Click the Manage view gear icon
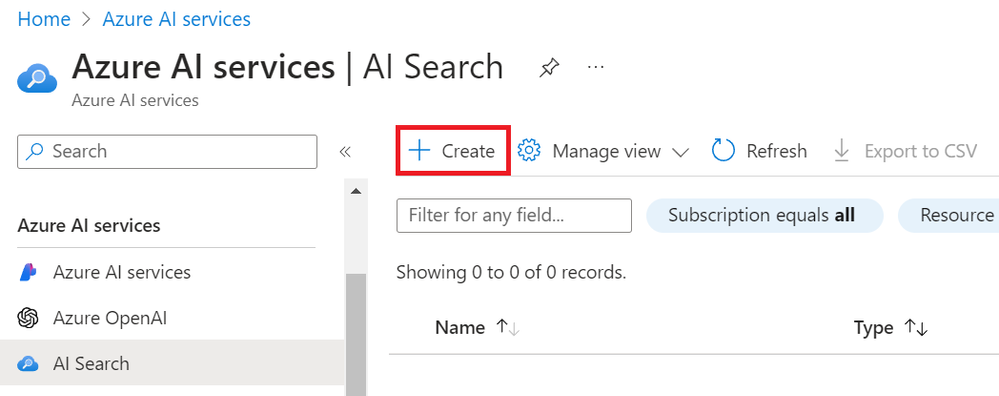 pyautogui.click(x=529, y=151)
